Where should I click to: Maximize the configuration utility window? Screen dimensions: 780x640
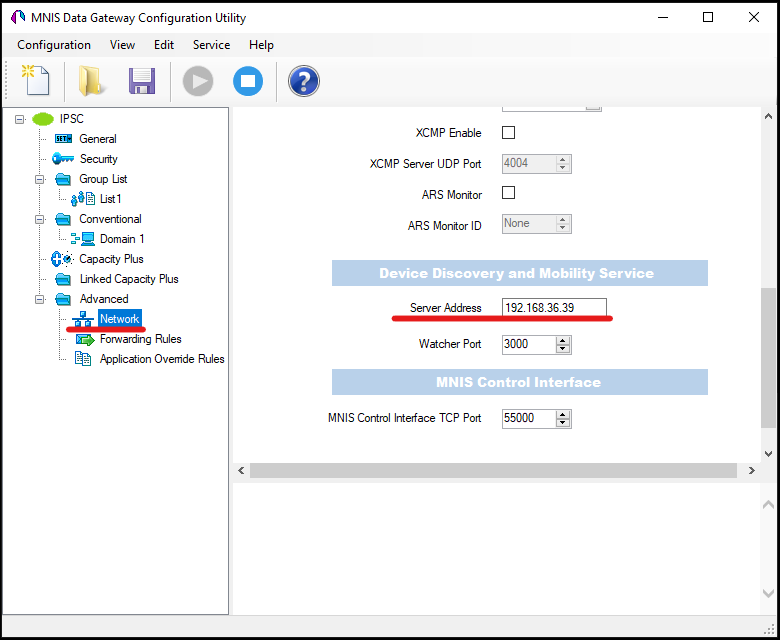(x=708, y=17)
